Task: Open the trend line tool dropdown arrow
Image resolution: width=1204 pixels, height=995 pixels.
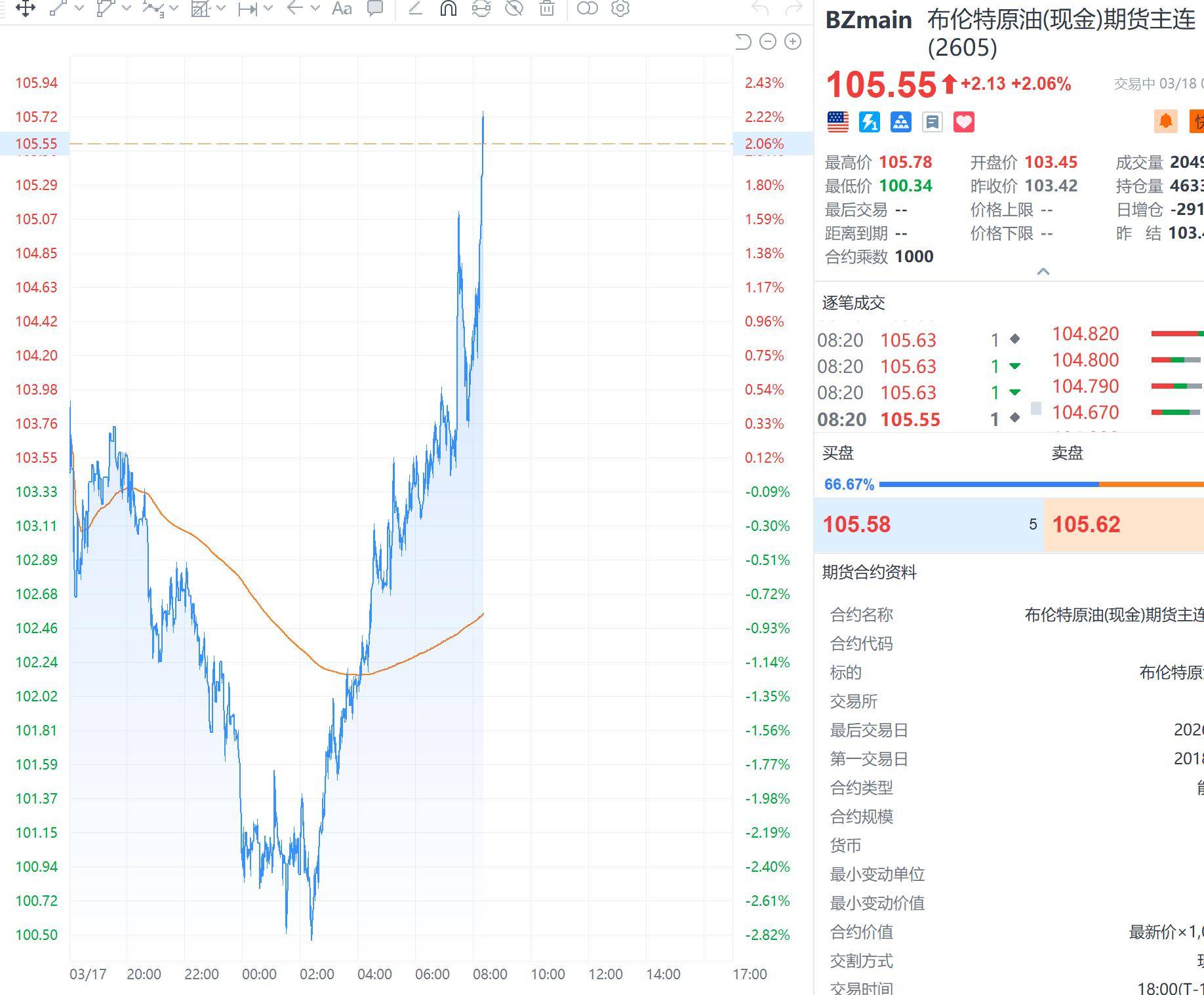Action: [80, 9]
